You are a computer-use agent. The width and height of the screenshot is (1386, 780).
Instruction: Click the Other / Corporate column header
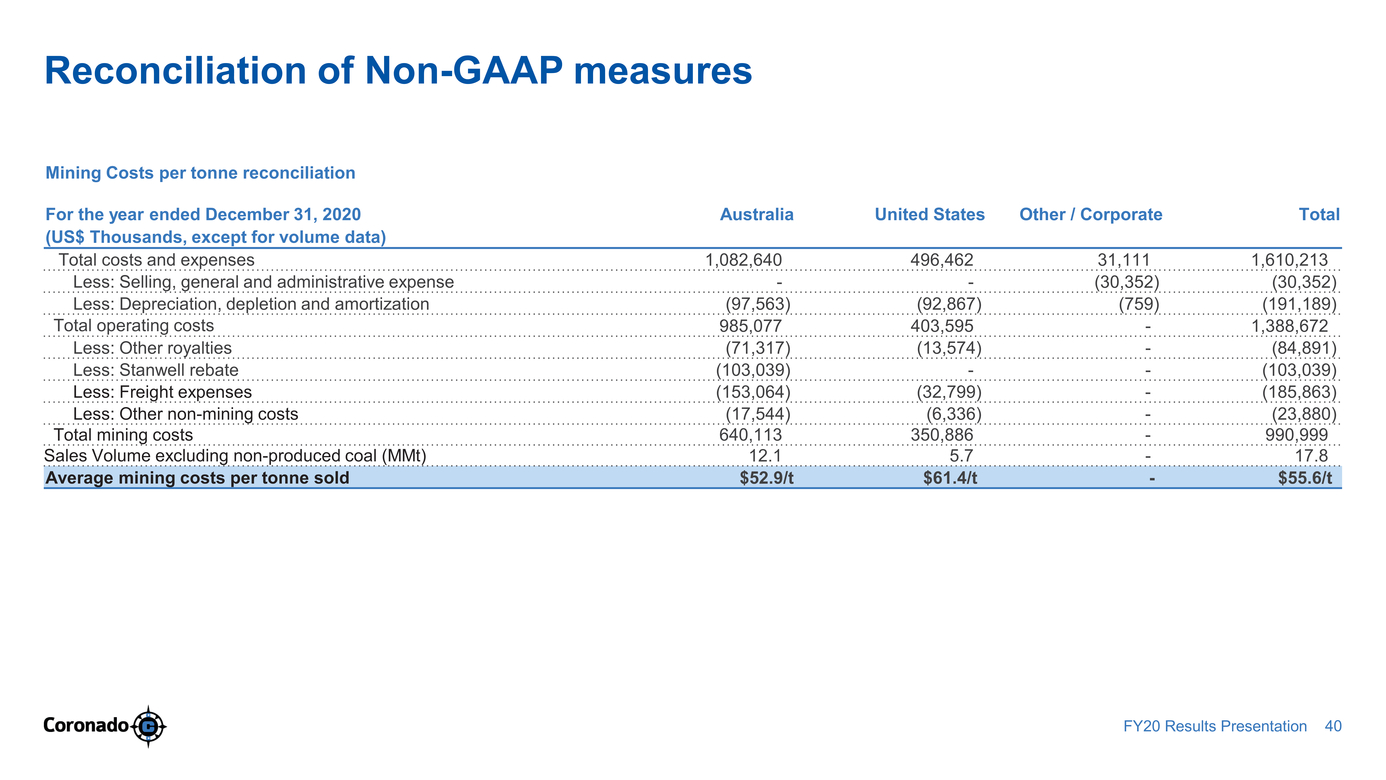point(1091,214)
